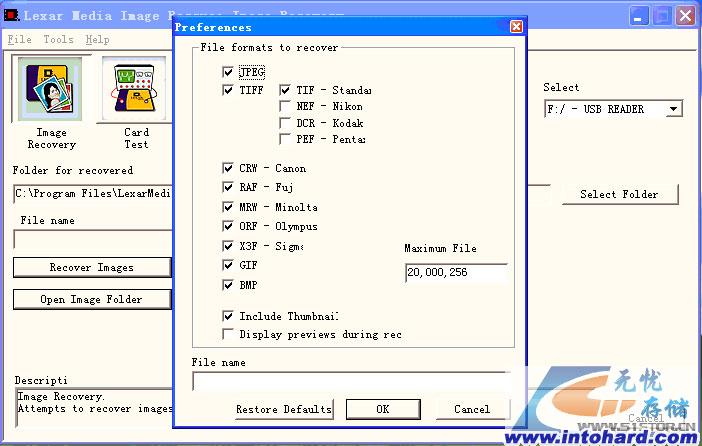
Task: Enable DCR - Kodak checkbox
Action: click(285, 123)
